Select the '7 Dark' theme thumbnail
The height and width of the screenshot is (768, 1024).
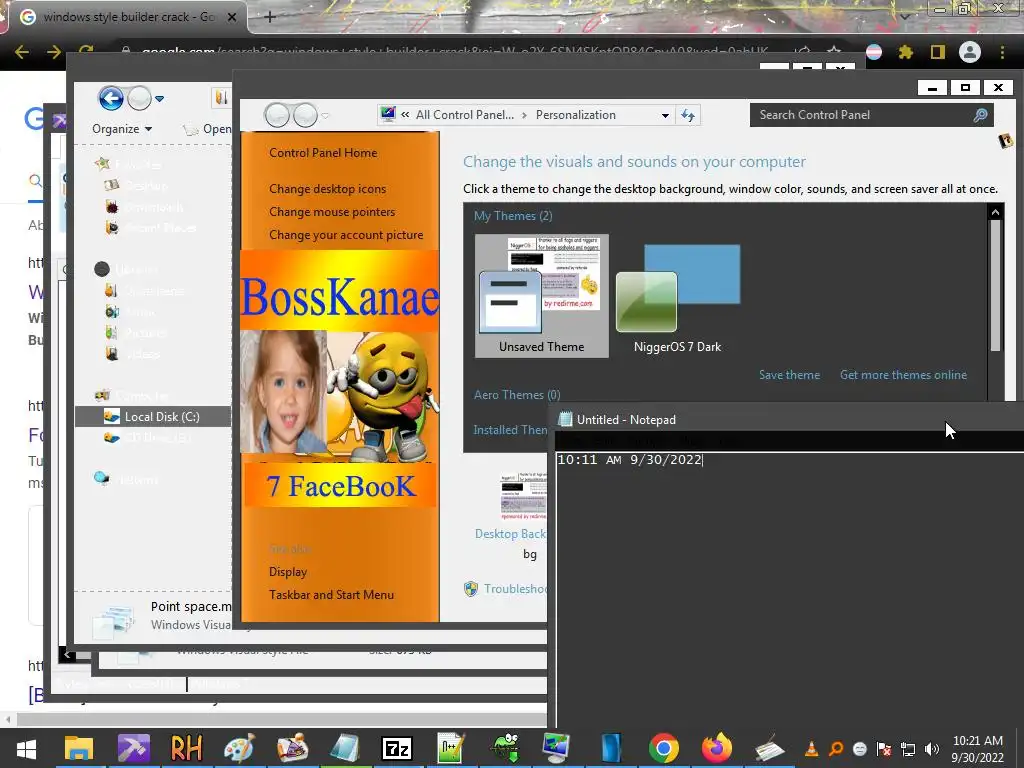(677, 298)
